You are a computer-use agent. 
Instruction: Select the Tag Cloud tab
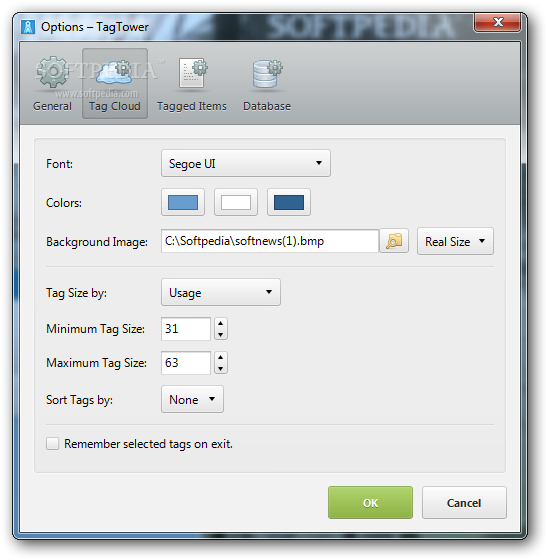(x=115, y=84)
